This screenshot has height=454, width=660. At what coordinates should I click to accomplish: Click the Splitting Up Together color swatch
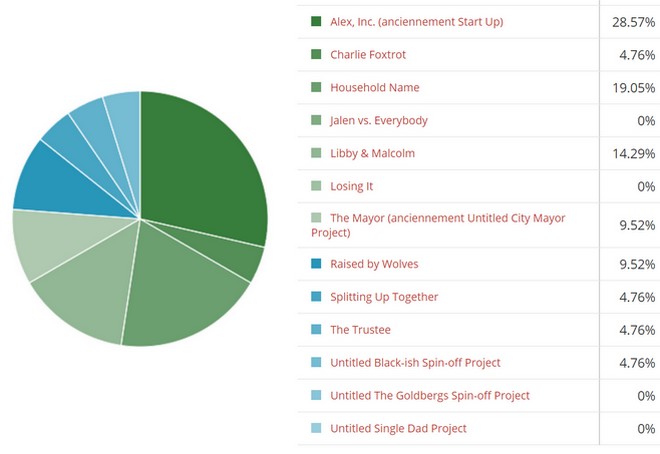point(316,297)
